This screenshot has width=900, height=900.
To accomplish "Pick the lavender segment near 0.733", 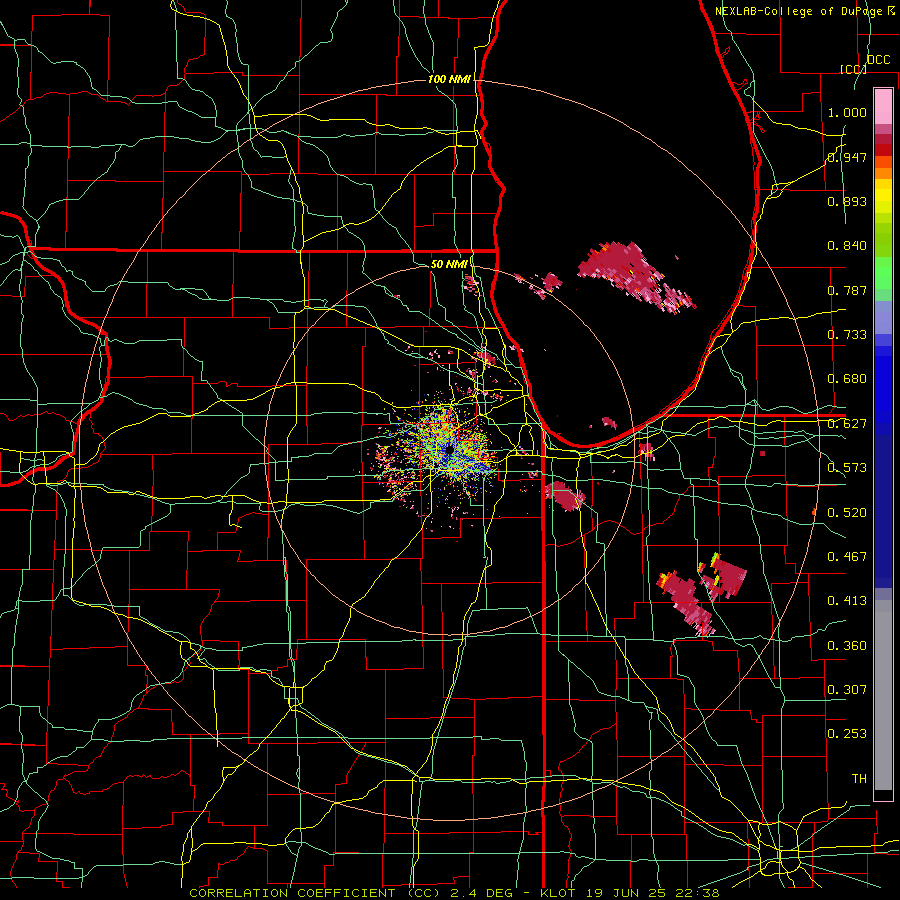I will click(883, 317).
